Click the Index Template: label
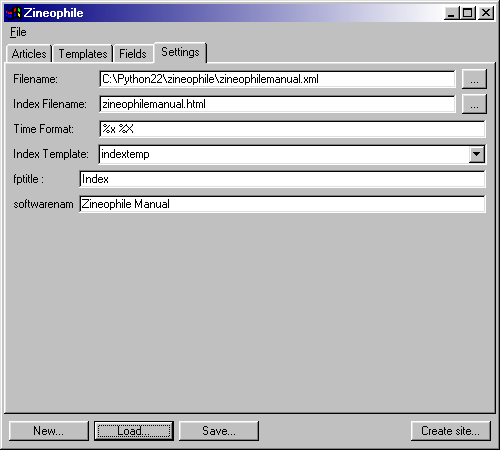This screenshot has height=450, width=500. (51, 154)
